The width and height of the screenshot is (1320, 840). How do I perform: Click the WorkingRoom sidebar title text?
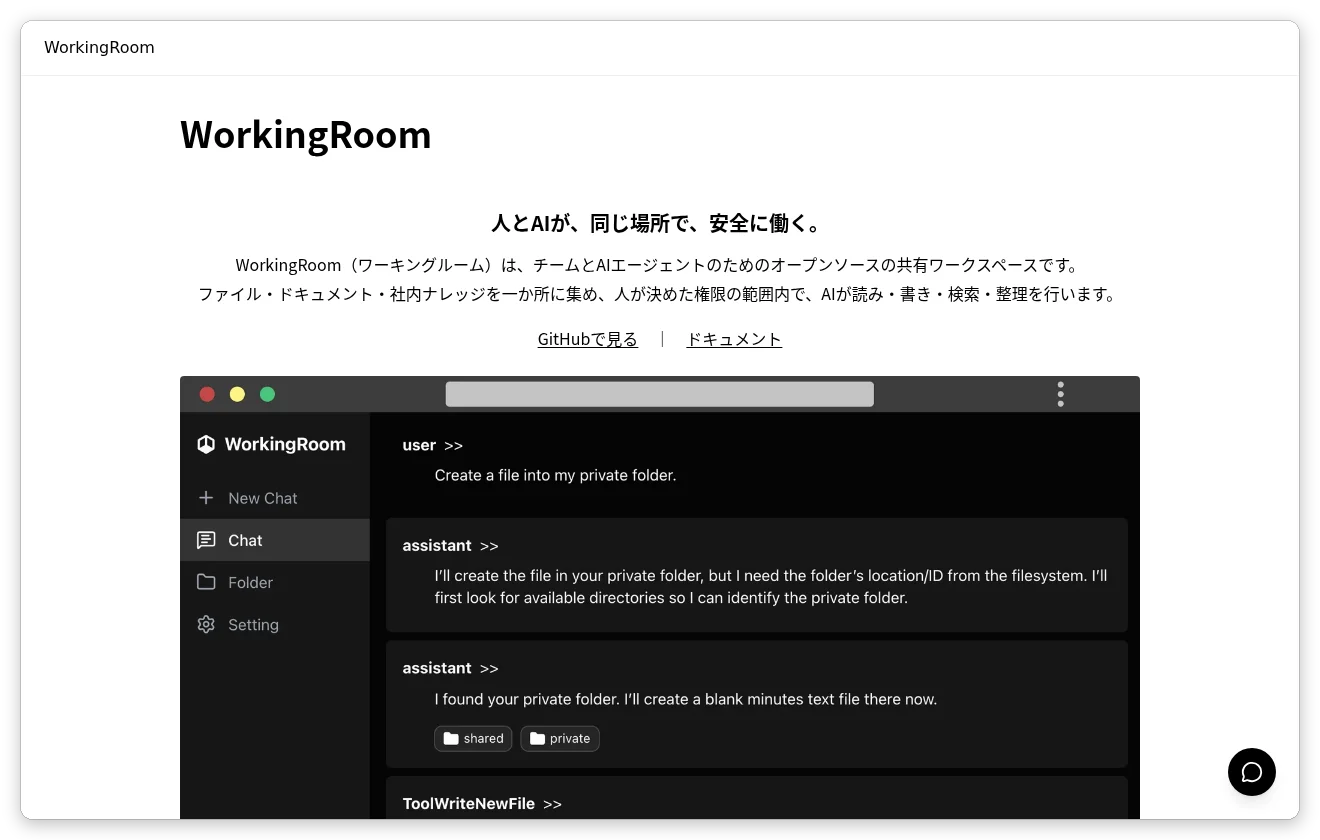click(285, 444)
